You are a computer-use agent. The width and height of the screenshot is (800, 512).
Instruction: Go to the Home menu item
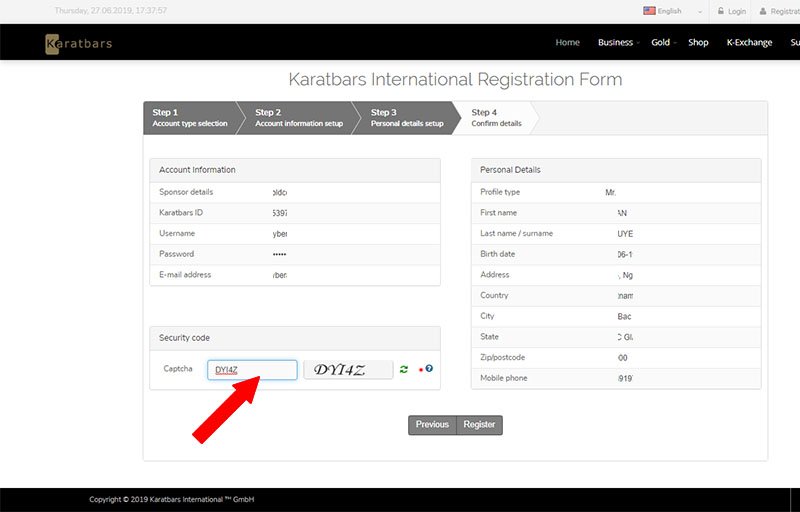pyautogui.click(x=567, y=42)
